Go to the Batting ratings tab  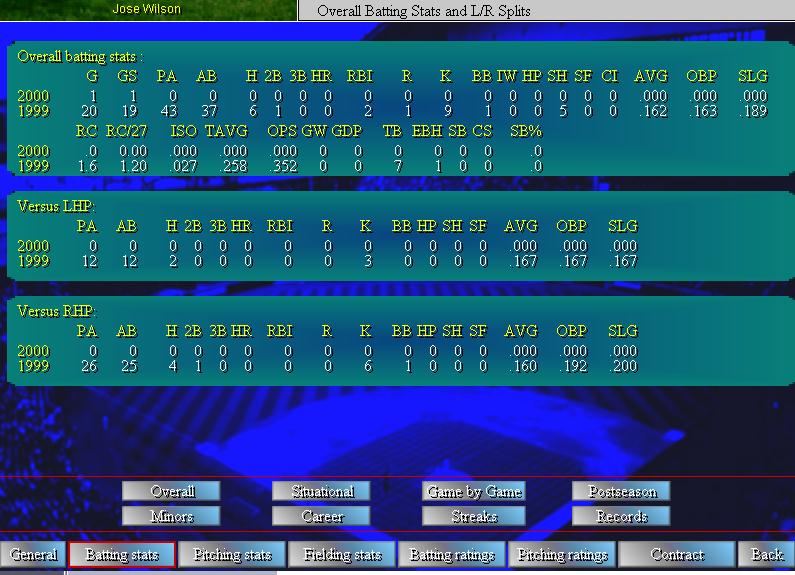452,554
